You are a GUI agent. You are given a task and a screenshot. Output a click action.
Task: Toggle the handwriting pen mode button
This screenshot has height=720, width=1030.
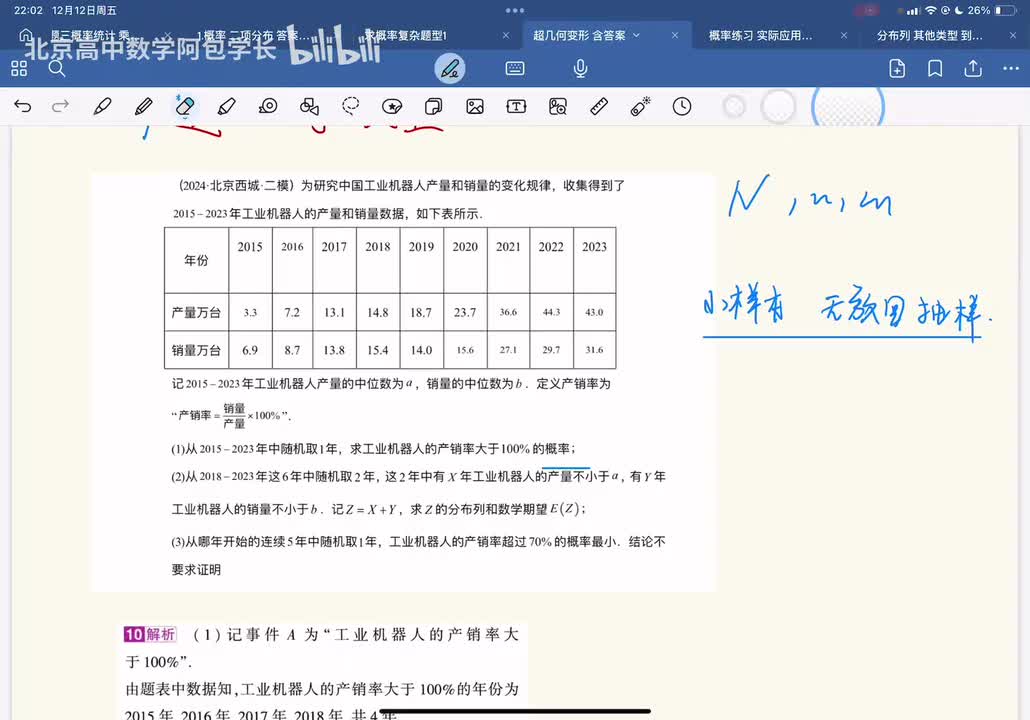click(450, 68)
